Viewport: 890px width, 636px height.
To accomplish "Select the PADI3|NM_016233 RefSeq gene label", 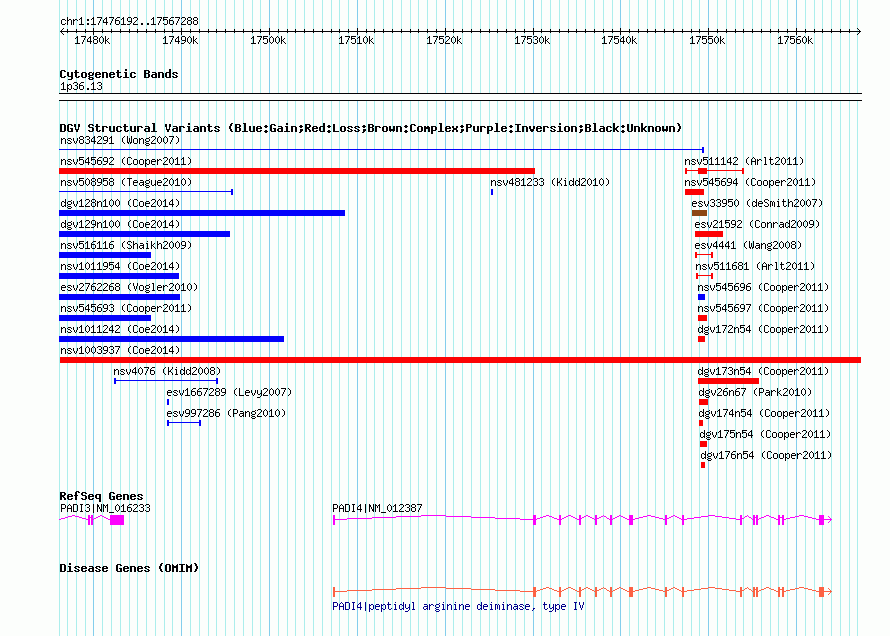I will pos(105,508).
